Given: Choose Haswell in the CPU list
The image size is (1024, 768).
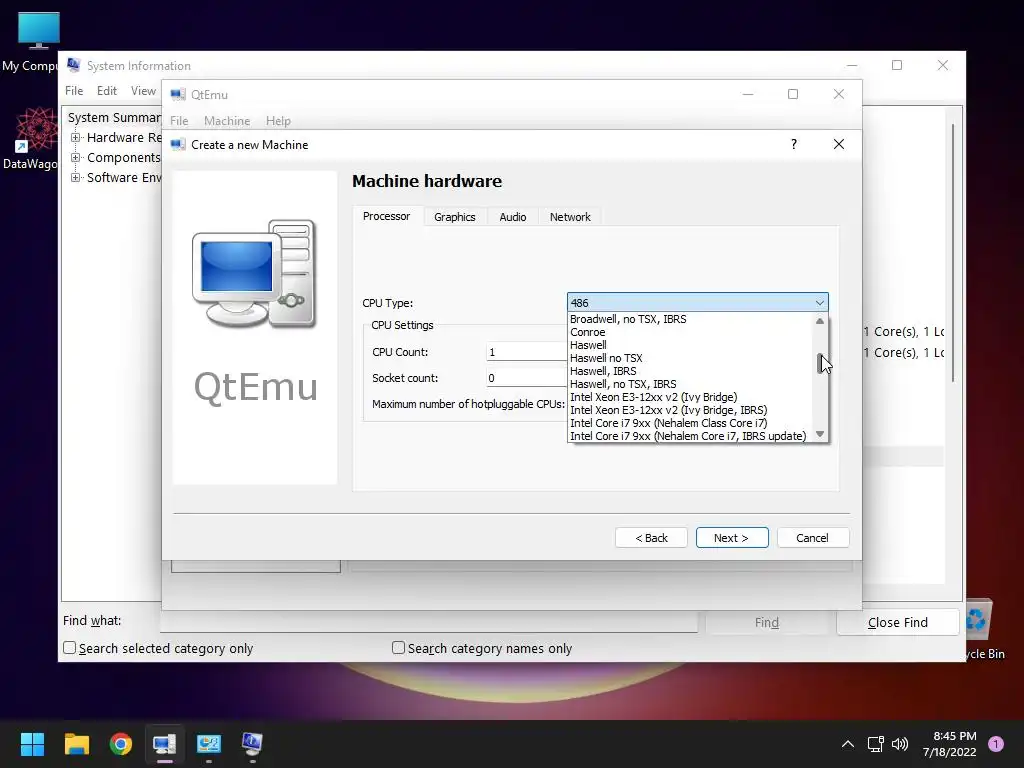Looking at the screenshot, I should [x=690, y=345].
